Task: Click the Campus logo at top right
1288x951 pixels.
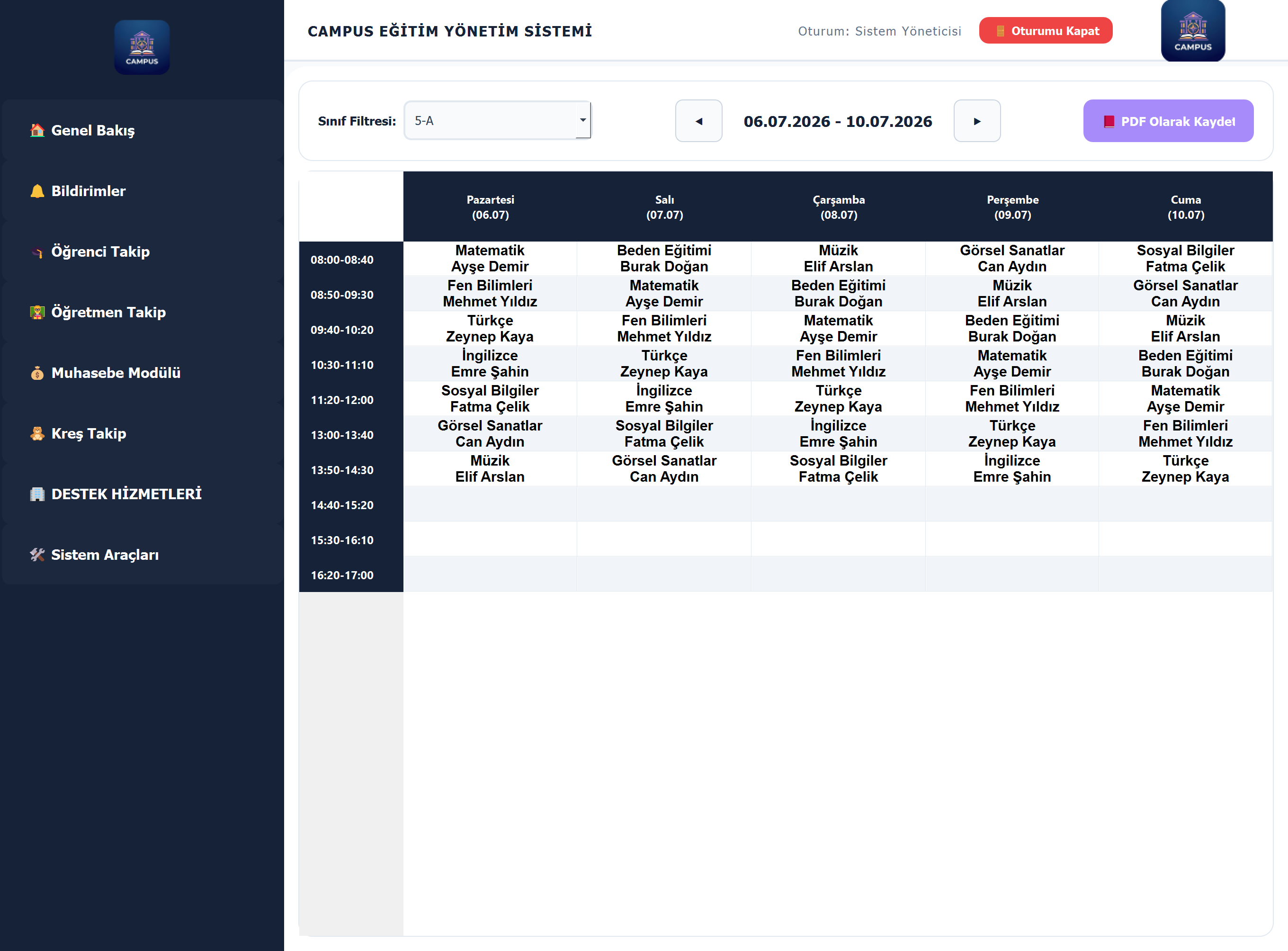Action: 1193,30
